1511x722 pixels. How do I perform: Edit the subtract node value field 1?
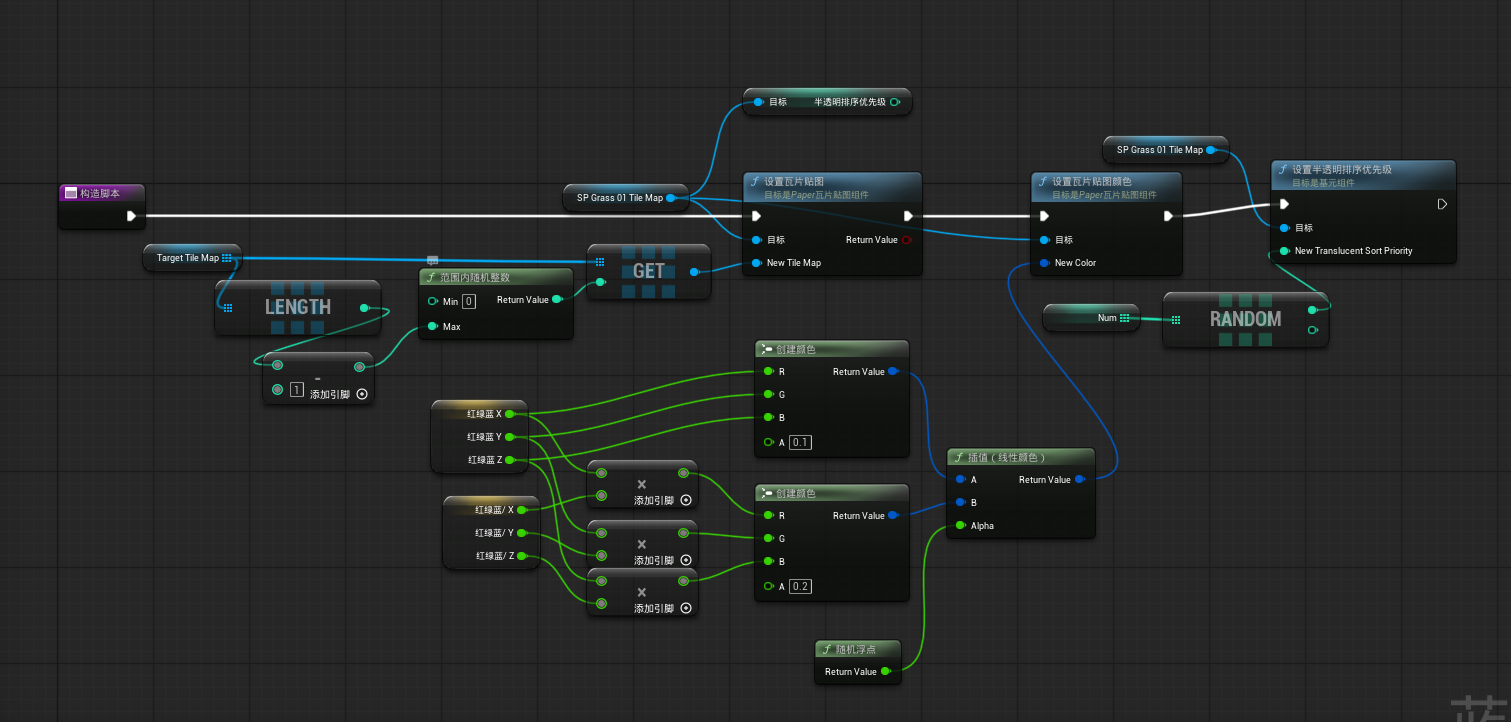(x=296, y=389)
